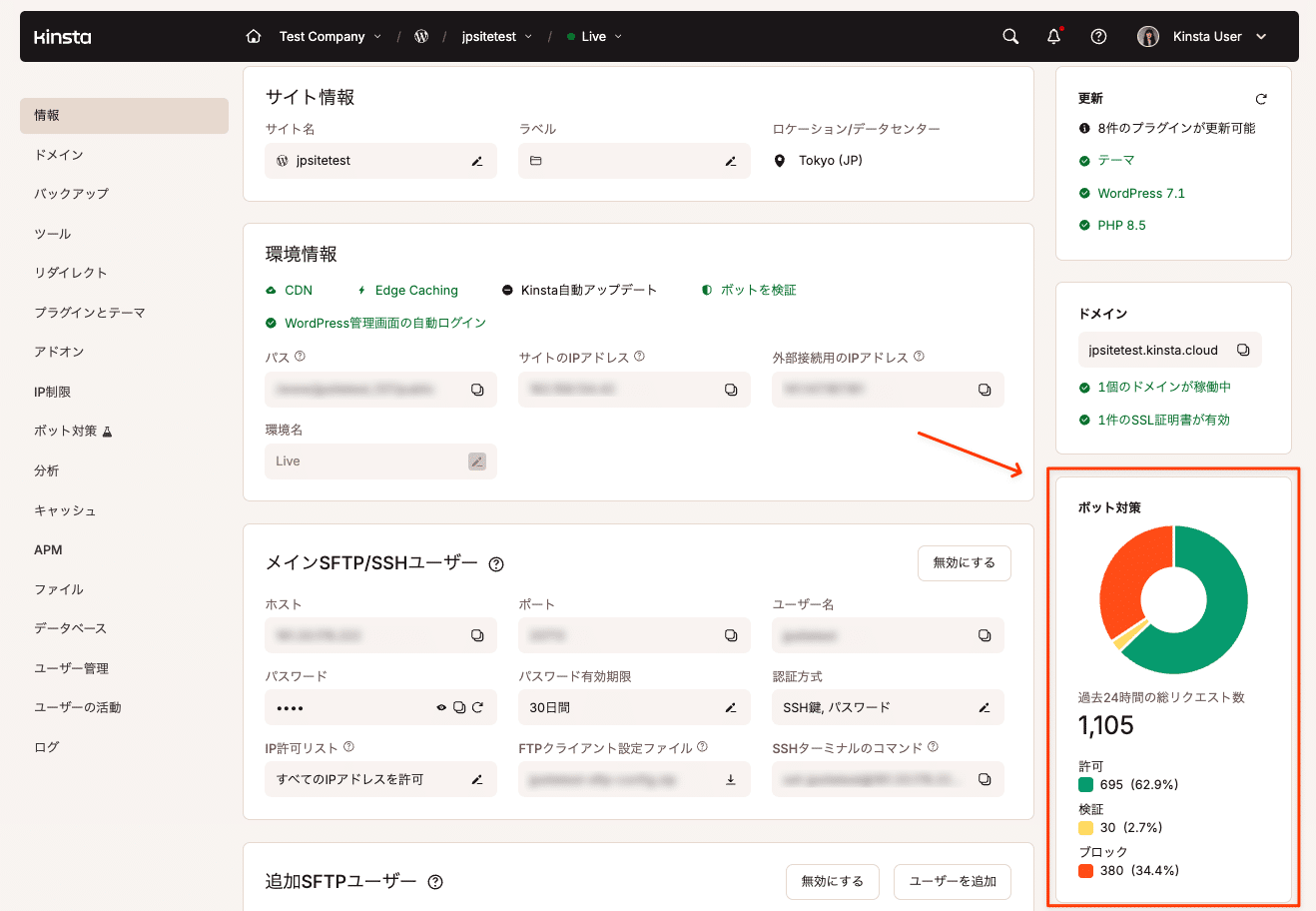
Task: Copy the SSH terminal command
Action: click(x=985, y=779)
